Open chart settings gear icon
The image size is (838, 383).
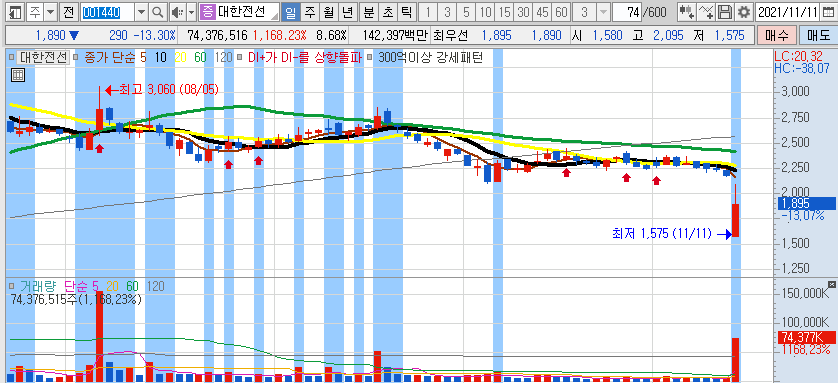point(743,12)
